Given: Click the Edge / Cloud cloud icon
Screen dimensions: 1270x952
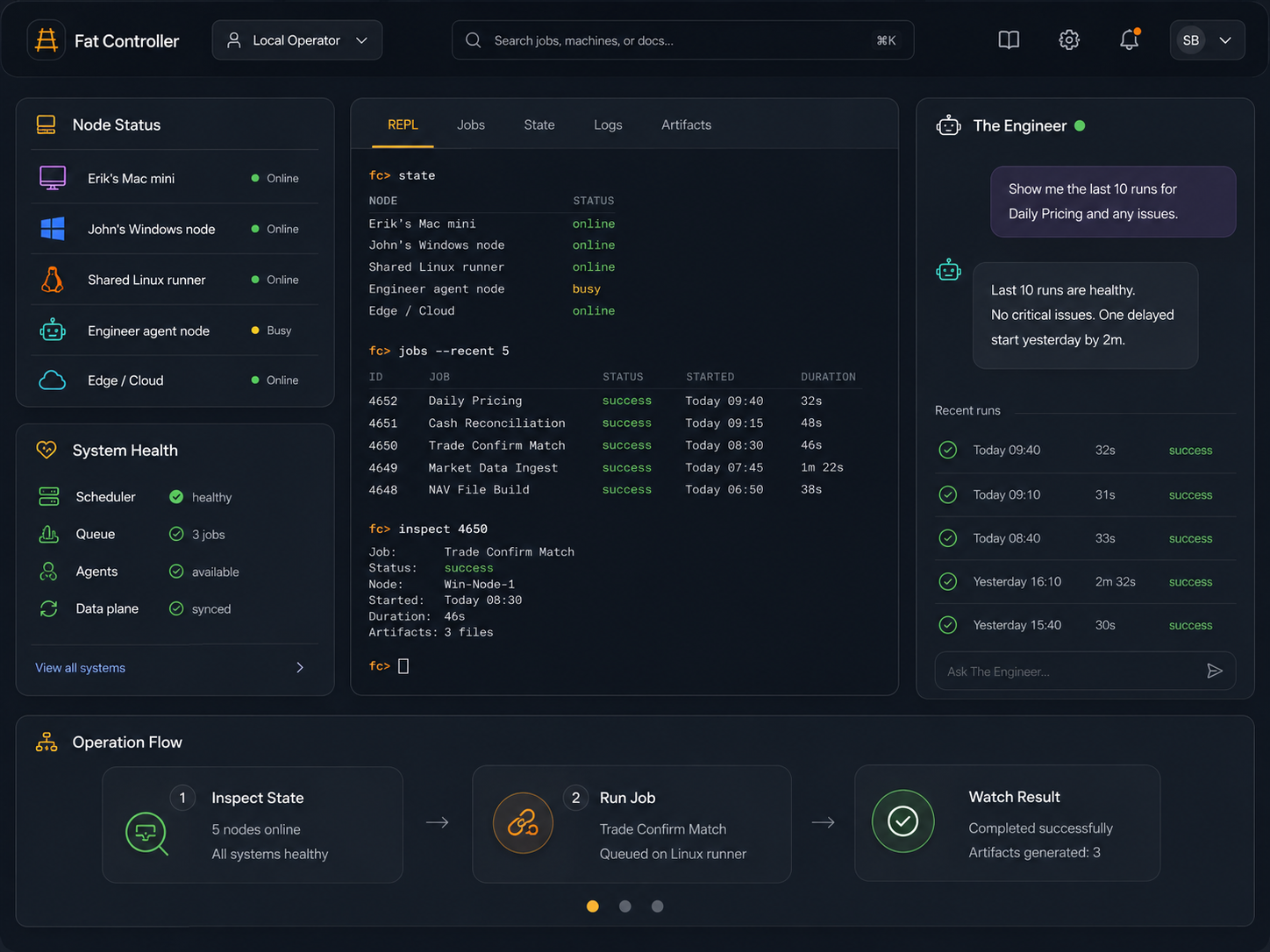Looking at the screenshot, I should point(53,380).
